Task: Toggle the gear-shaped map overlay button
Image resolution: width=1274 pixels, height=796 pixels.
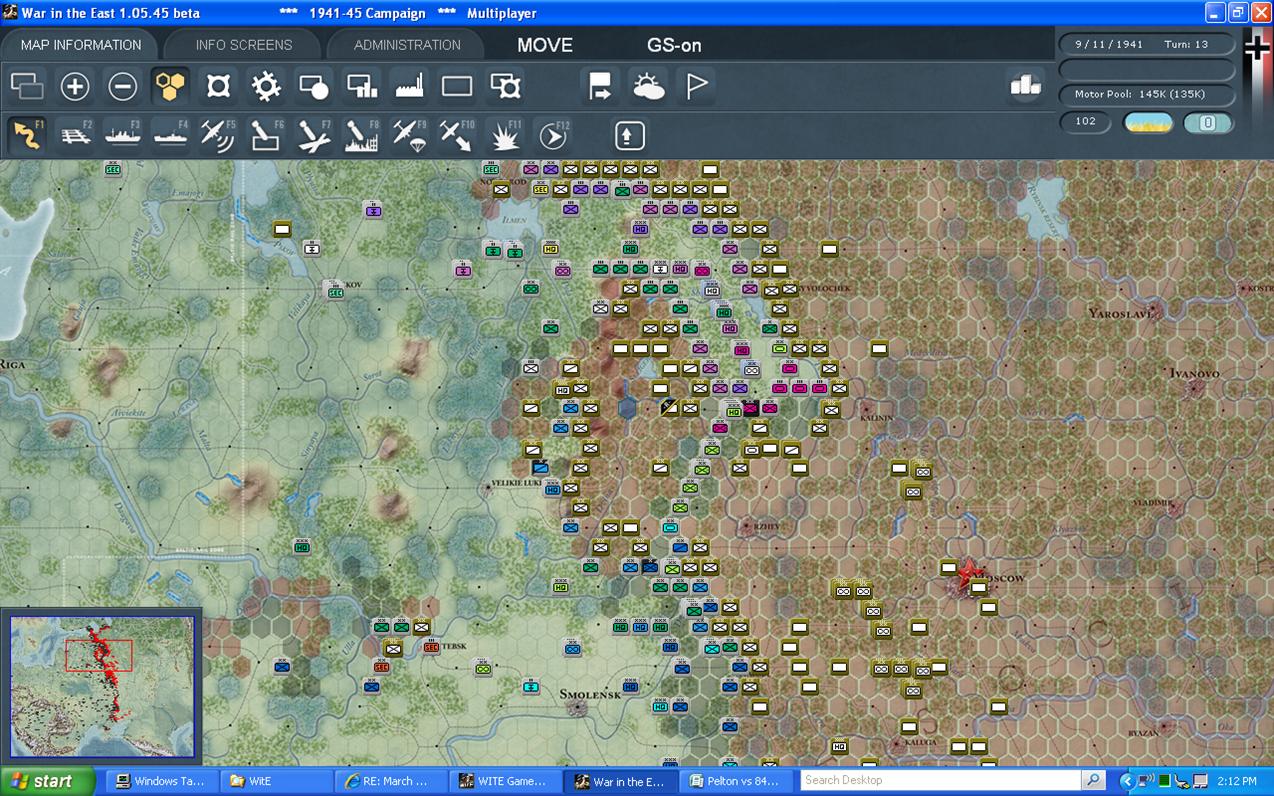Action: tap(266, 87)
